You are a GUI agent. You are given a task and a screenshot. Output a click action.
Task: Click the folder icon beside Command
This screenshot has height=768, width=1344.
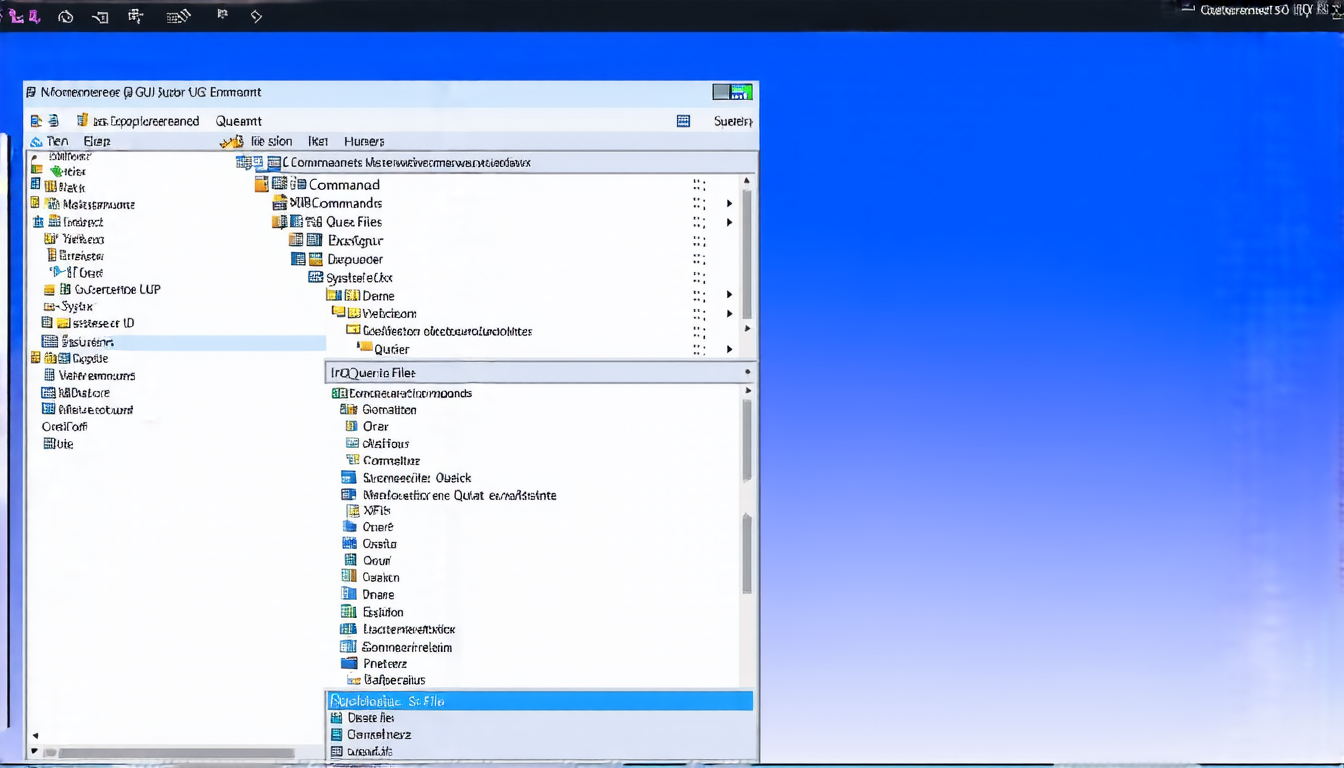[x=262, y=184]
